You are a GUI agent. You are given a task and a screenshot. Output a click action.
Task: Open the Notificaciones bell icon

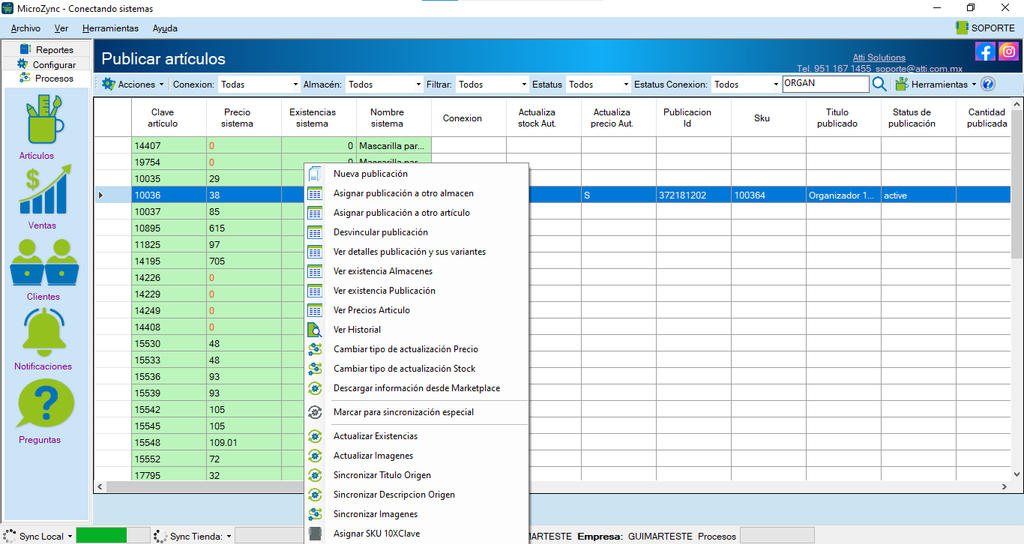(x=44, y=332)
